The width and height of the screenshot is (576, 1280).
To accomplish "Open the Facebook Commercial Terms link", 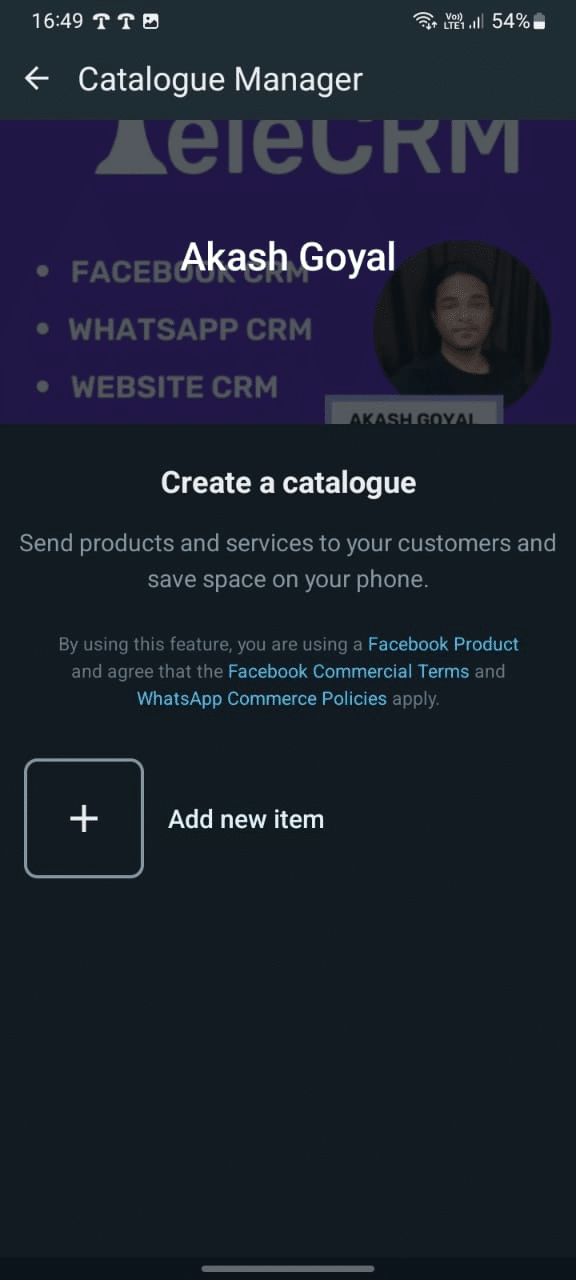I will pos(348,671).
